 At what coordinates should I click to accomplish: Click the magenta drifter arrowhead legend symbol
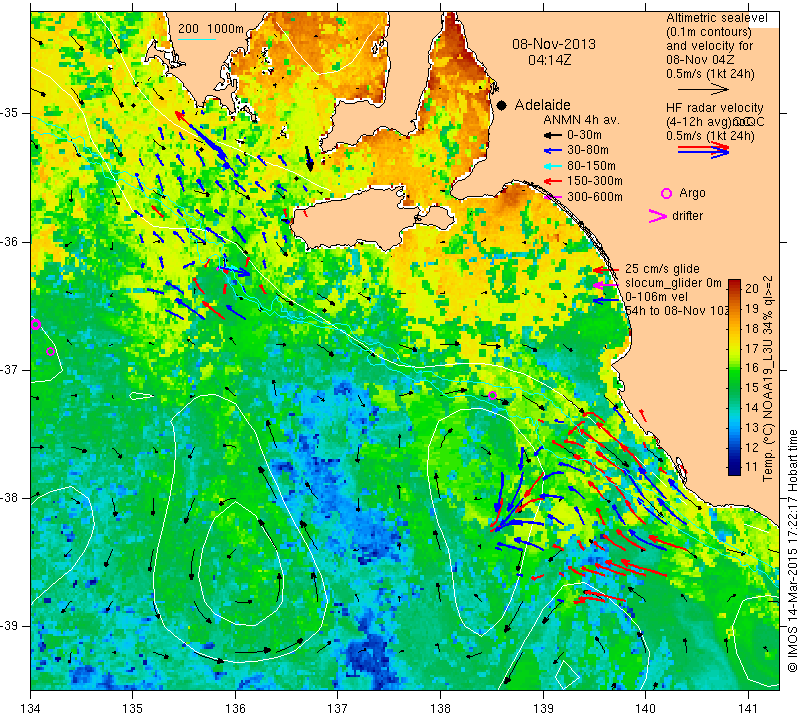658,216
